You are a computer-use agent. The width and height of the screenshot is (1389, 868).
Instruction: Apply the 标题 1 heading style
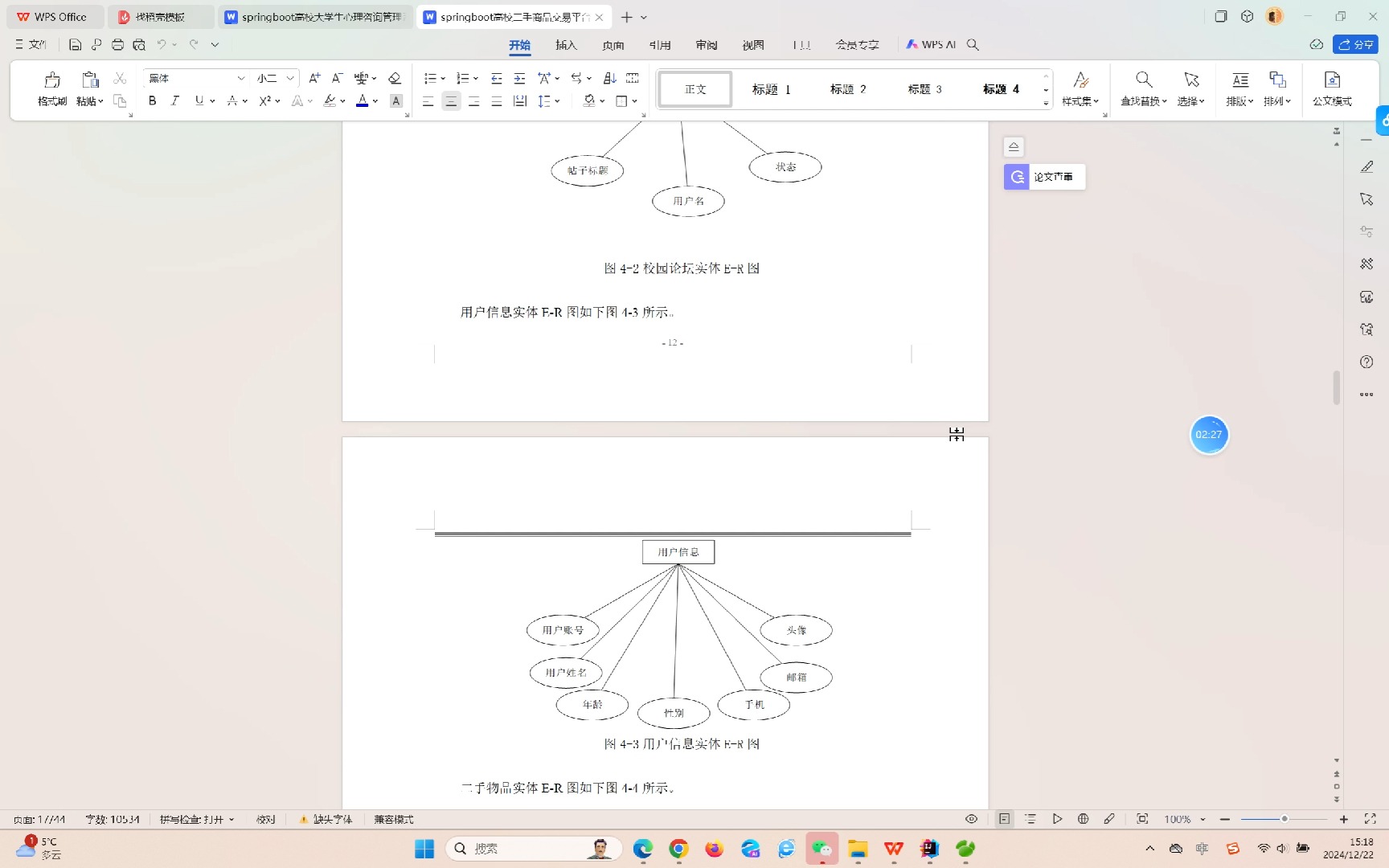coord(772,89)
